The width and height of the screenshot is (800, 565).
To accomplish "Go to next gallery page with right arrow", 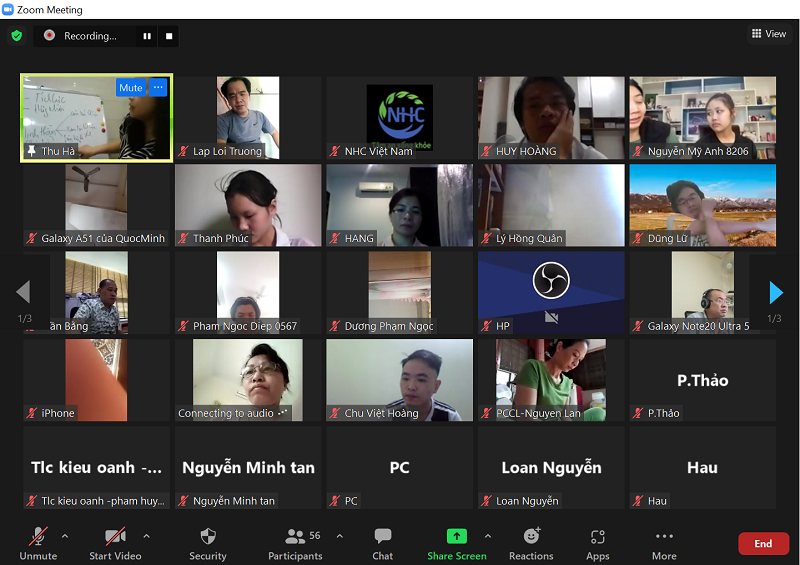I will pyautogui.click(x=776, y=292).
